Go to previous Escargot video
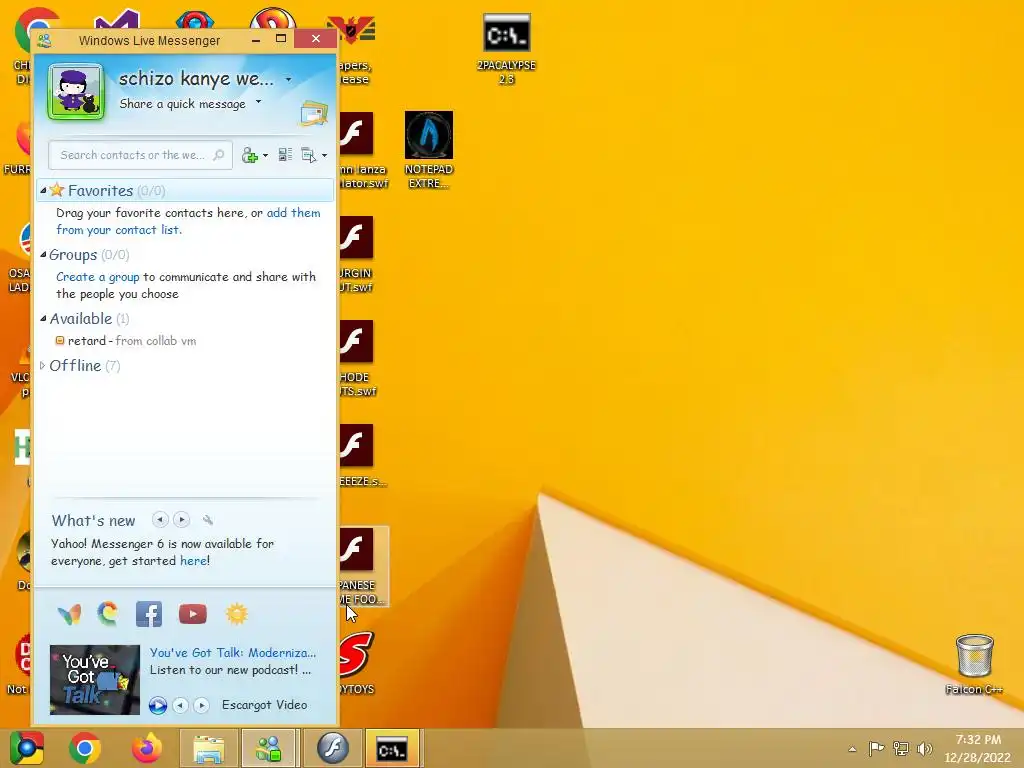 tap(180, 705)
